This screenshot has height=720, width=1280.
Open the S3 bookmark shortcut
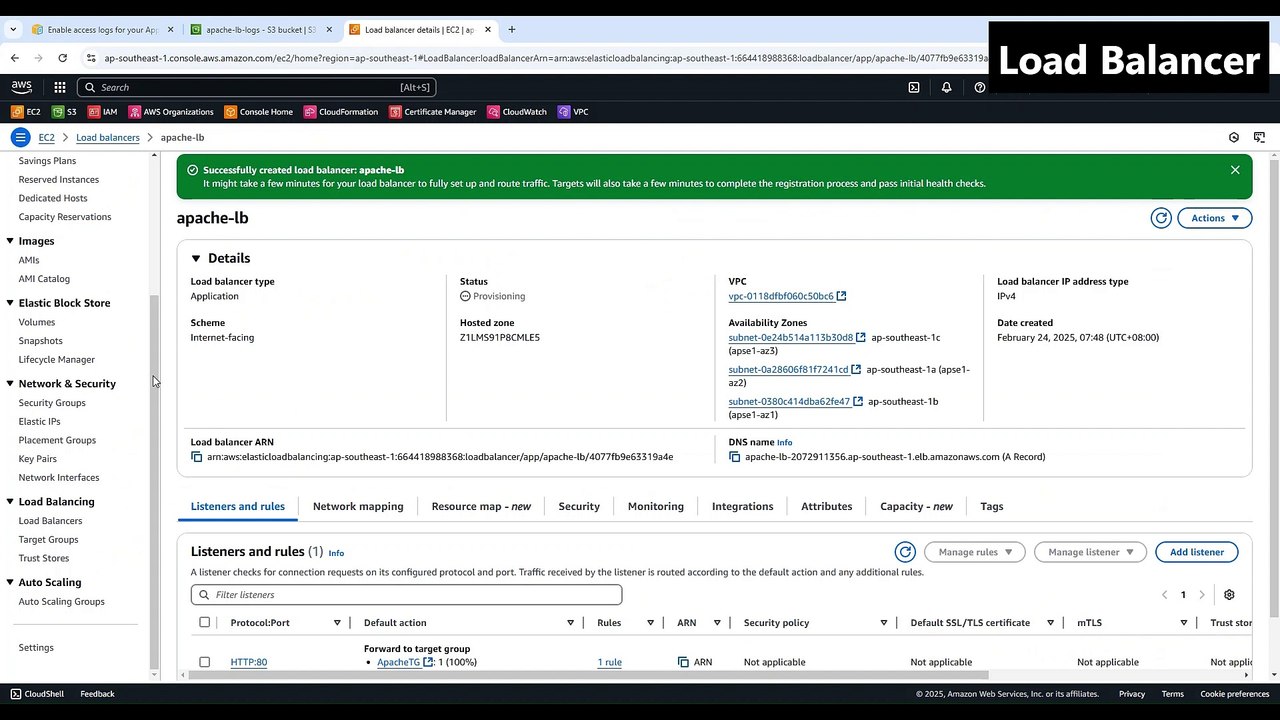[64, 112]
